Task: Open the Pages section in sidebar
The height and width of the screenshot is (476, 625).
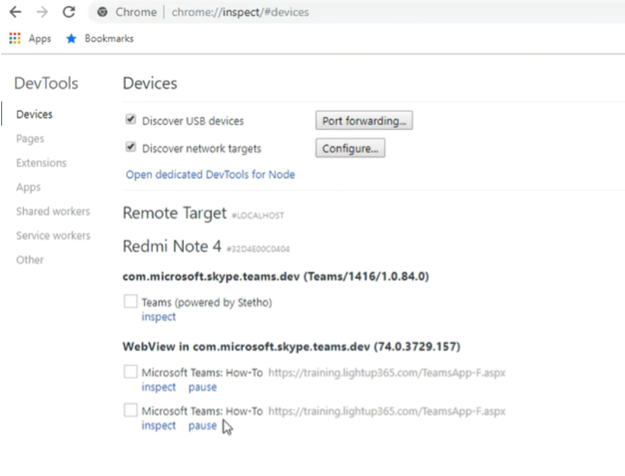Action: (x=30, y=139)
